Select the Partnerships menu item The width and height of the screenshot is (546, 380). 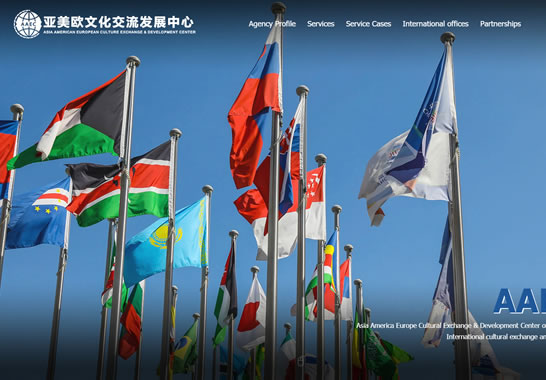tap(500, 24)
